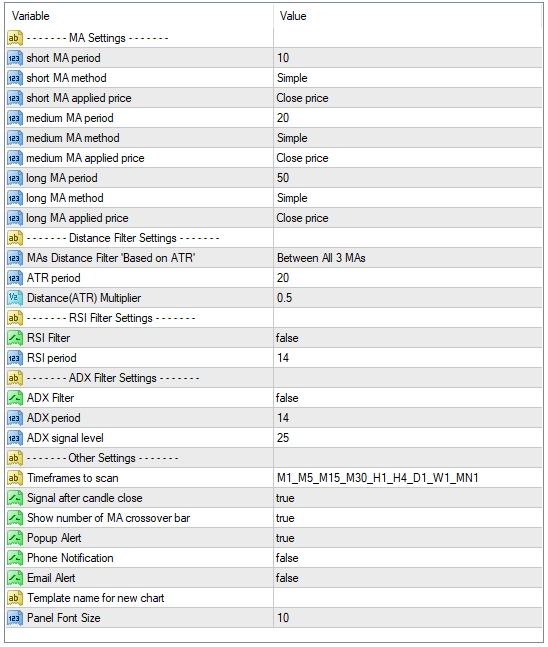
Task: Click the integer icon beside ATR period
Action: pos(14,278)
